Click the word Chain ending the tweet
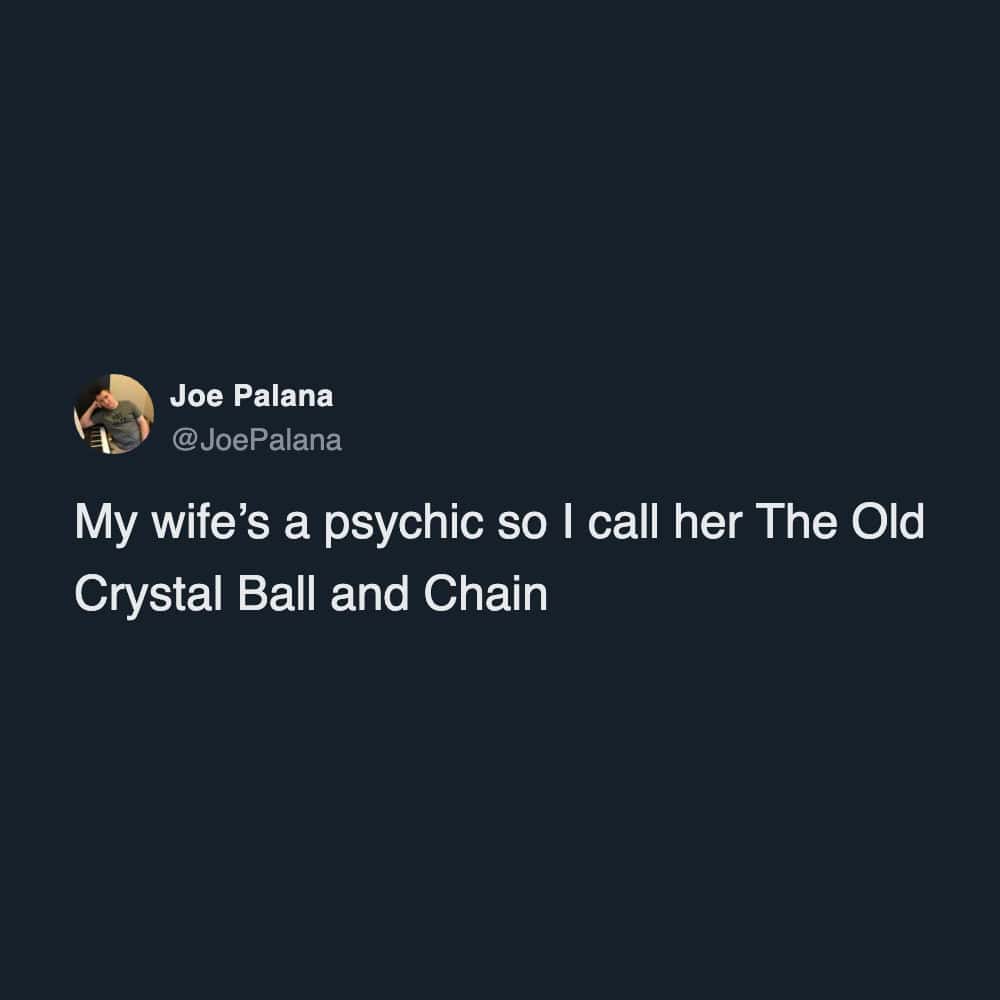 coord(485,594)
